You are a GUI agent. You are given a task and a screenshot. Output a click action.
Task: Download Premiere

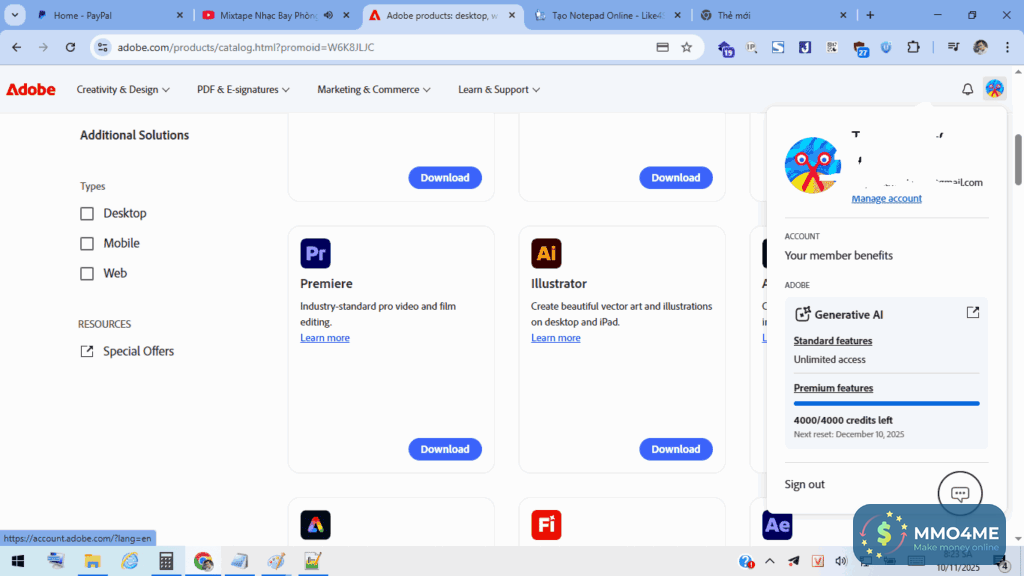445,449
